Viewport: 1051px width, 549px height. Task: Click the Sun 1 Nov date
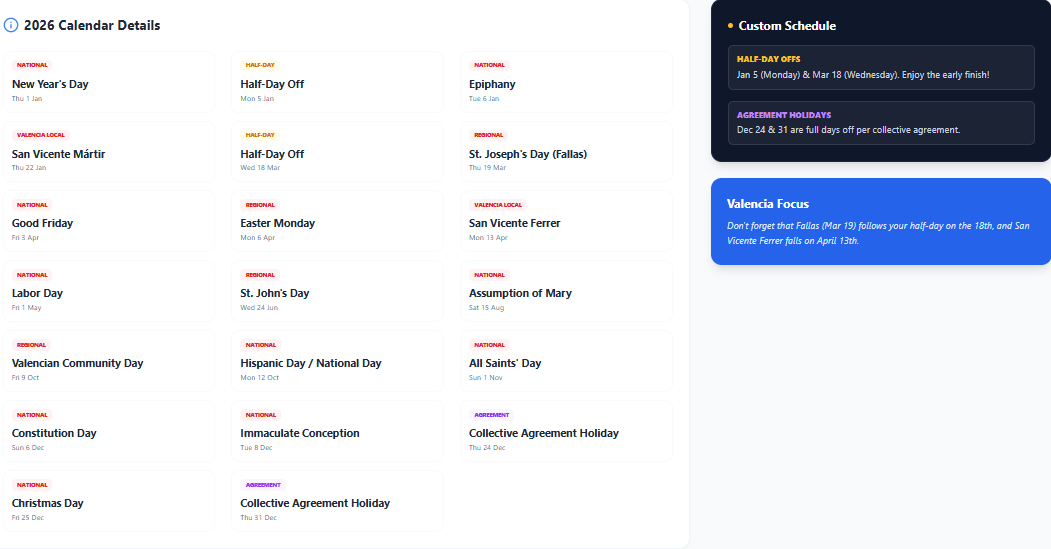tap(485, 377)
